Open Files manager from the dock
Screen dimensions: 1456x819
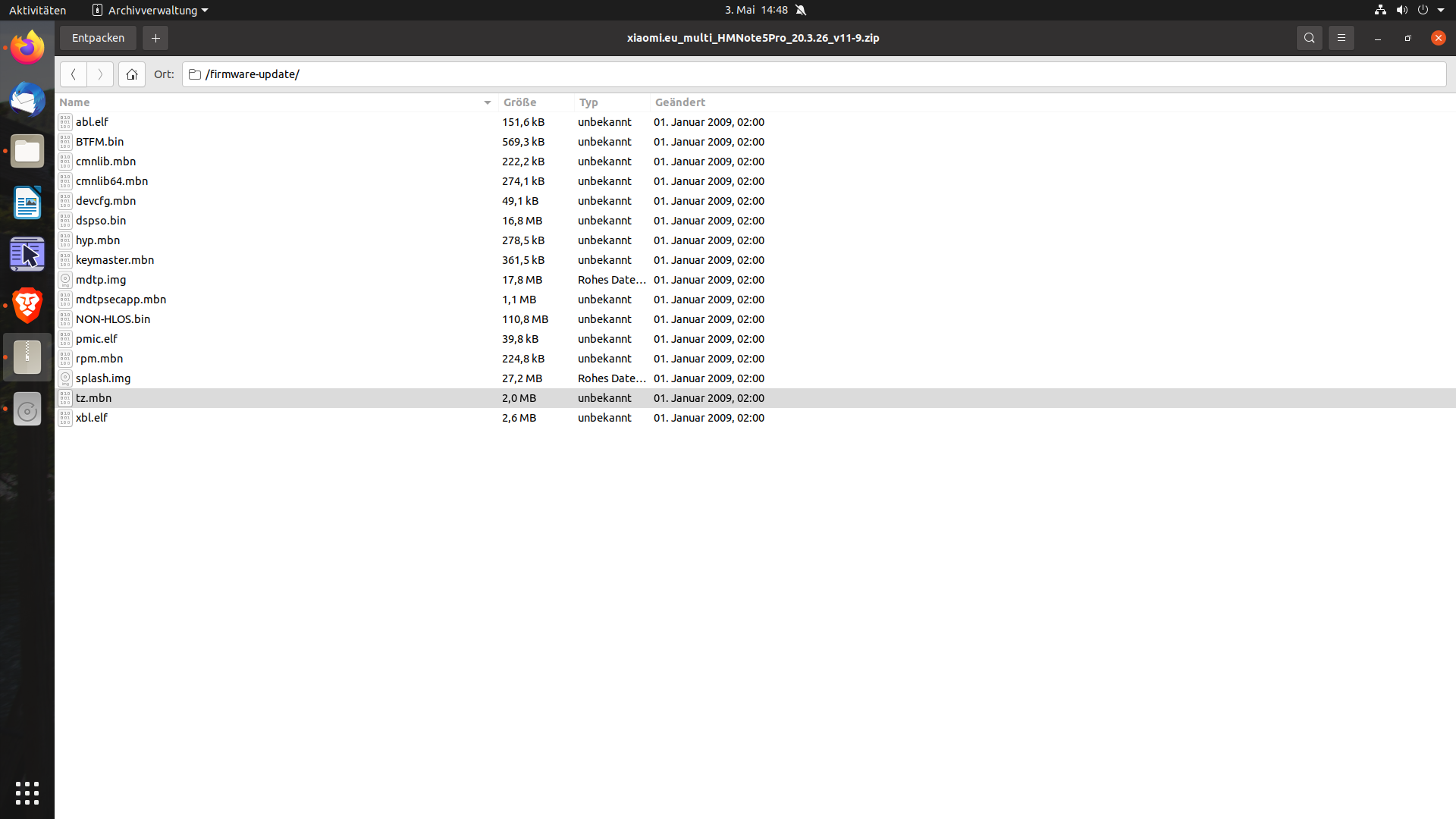click(27, 151)
